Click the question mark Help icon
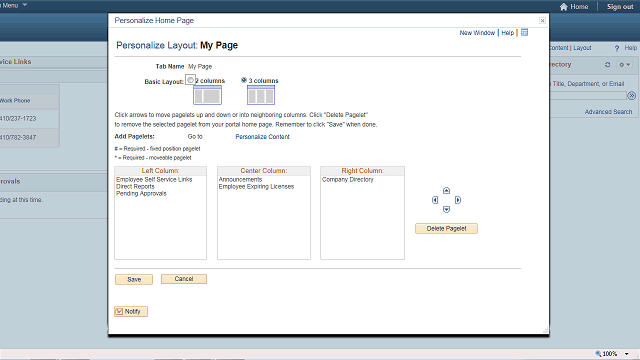This screenshot has width=640, height=360. (x=617, y=48)
